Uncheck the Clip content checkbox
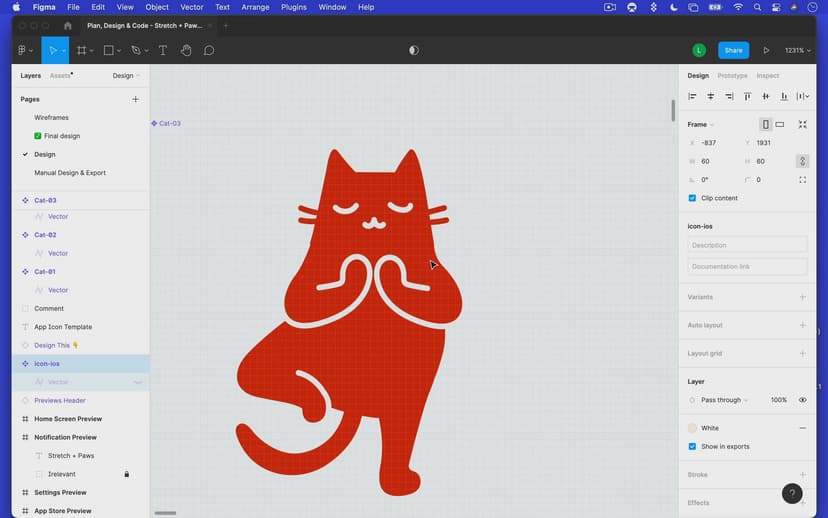 click(x=692, y=198)
